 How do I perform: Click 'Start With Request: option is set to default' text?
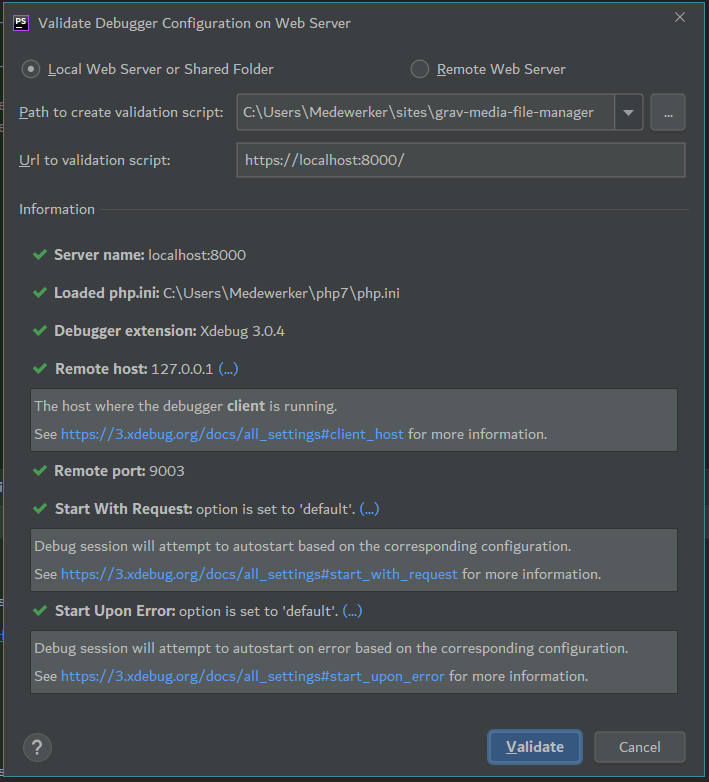205,509
